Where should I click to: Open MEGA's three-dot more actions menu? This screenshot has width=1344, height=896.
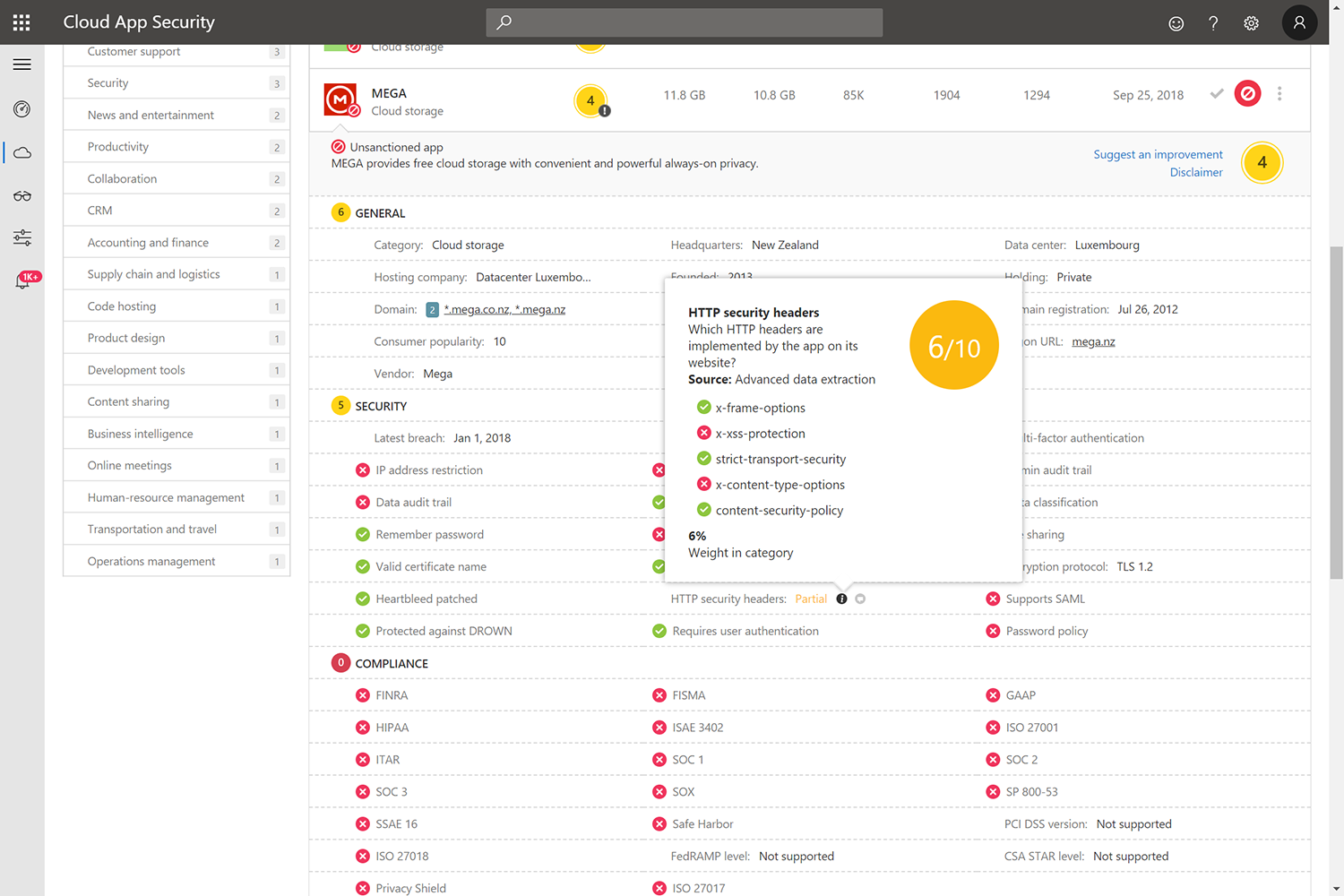[x=1279, y=93]
